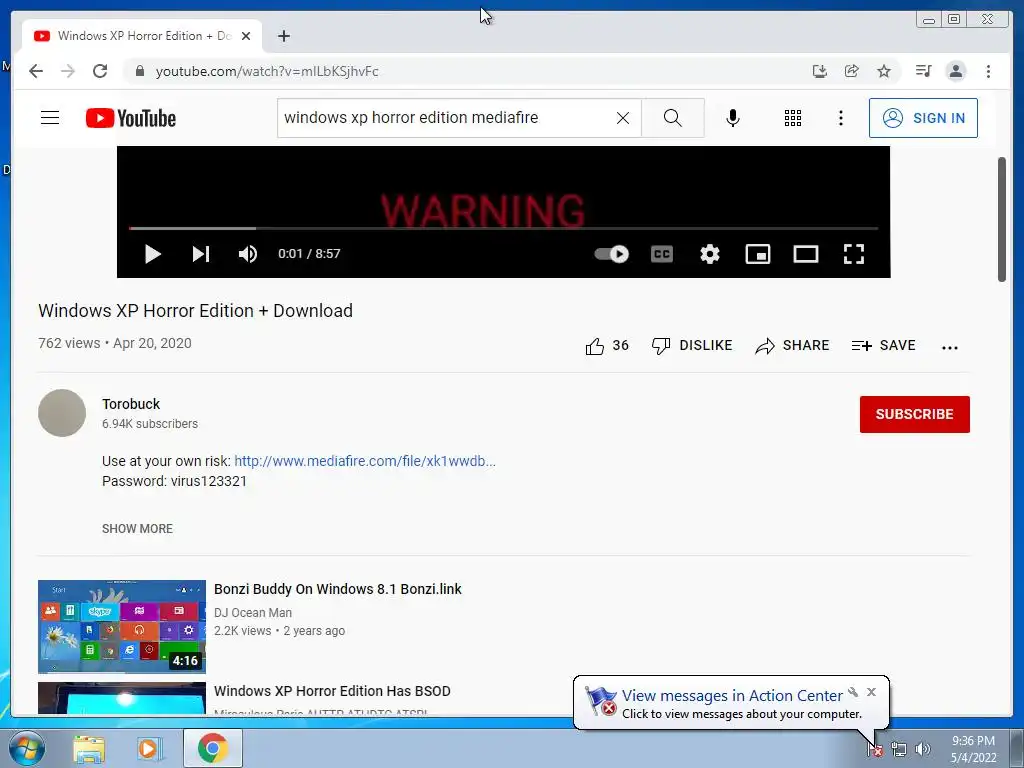
Task: Open the mediafire download link
Action: pyautogui.click(x=364, y=461)
